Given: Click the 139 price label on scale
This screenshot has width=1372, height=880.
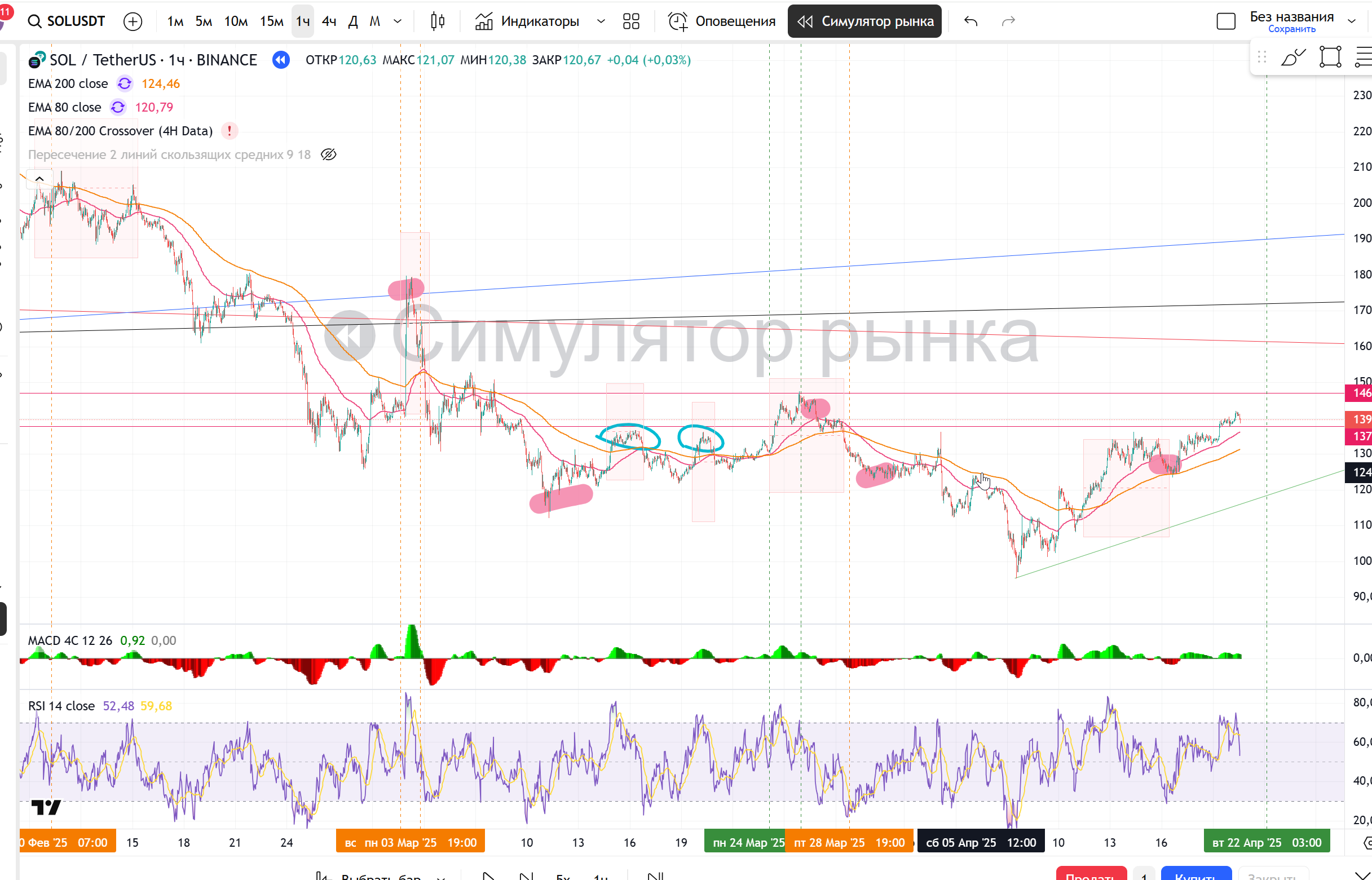Looking at the screenshot, I should pyautogui.click(x=1360, y=419).
